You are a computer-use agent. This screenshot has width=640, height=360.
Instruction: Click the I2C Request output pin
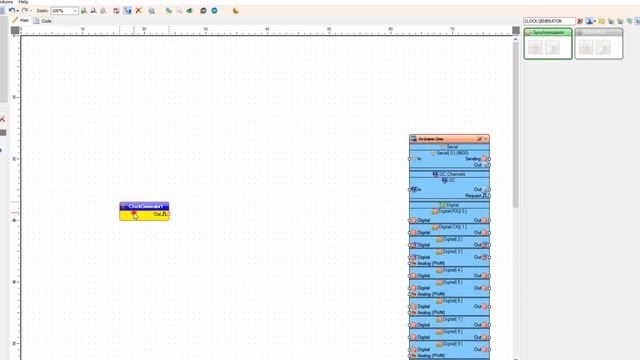click(x=489, y=196)
